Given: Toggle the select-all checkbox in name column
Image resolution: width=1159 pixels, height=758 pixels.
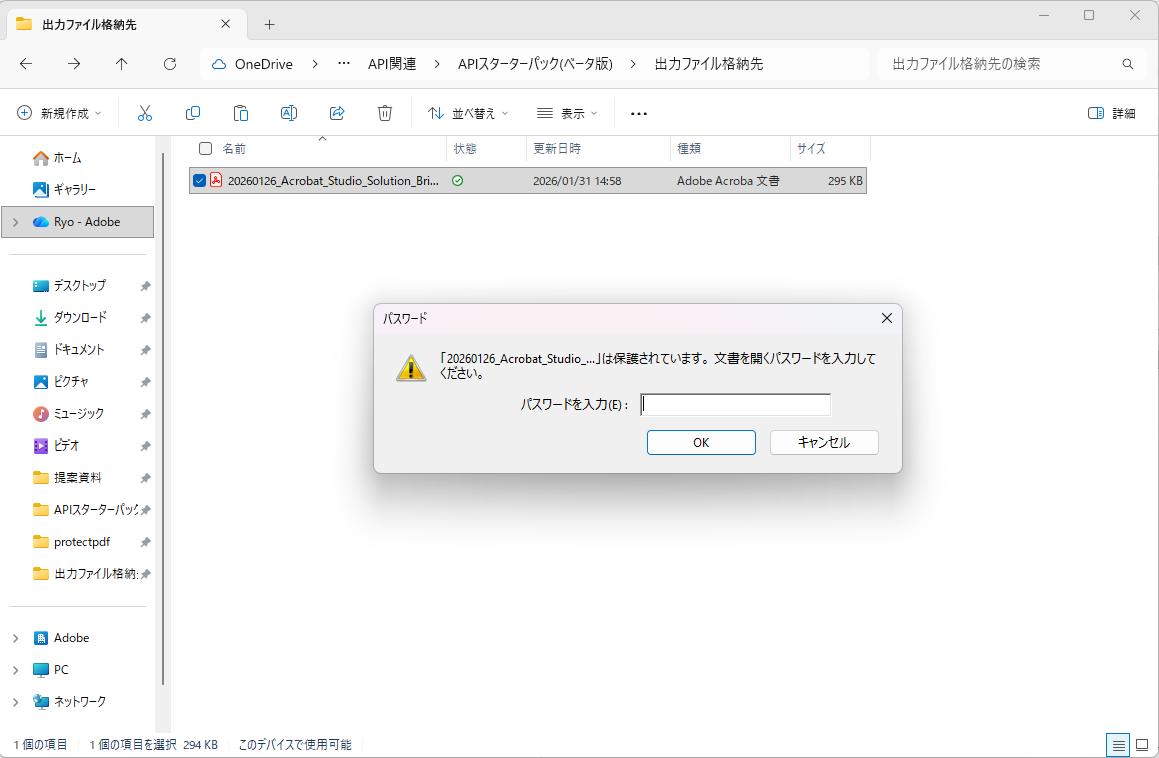Looking at the screenshot, I should (205, 148).
